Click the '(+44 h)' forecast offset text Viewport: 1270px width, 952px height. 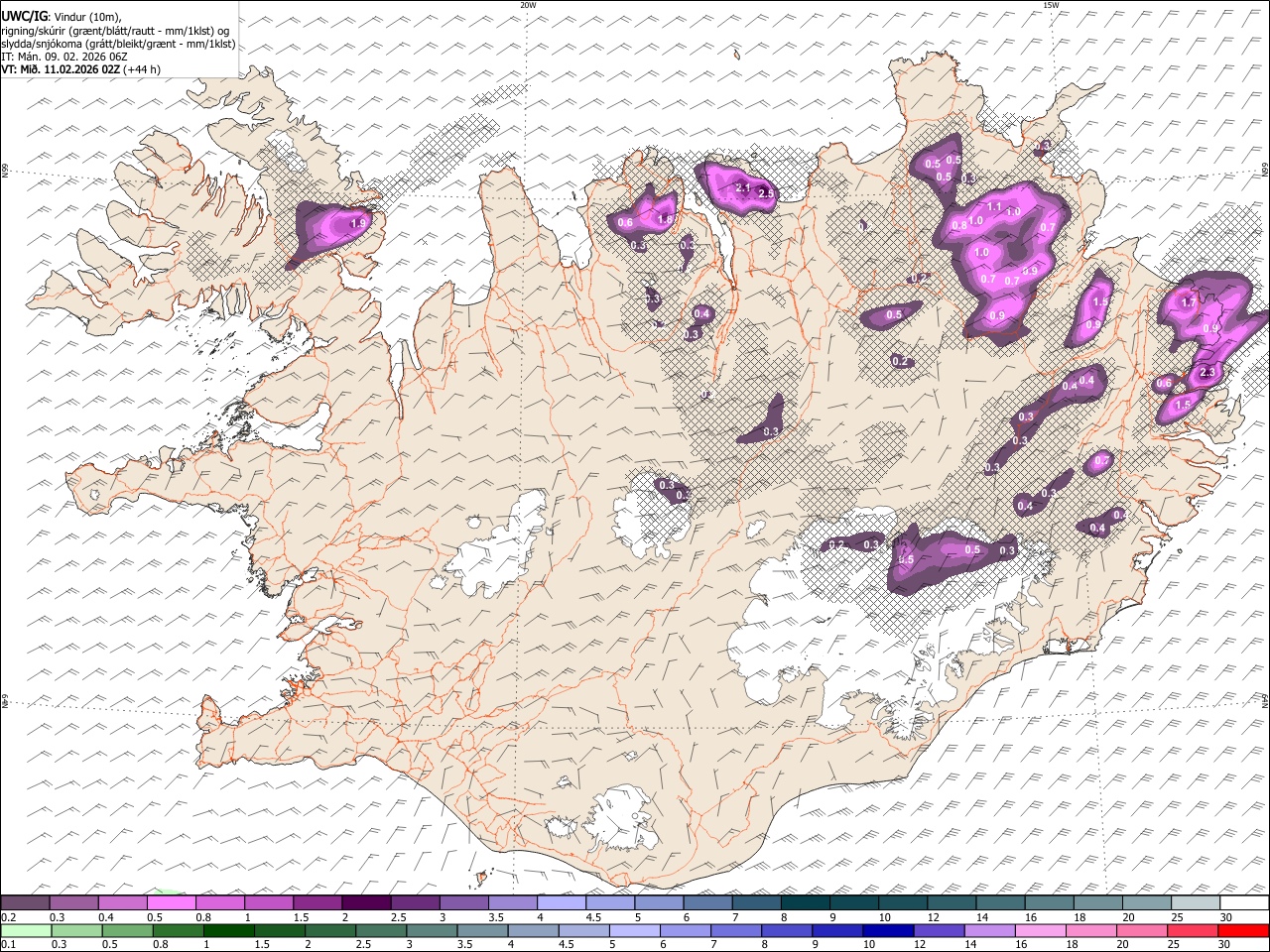pyautogui.click(x=142, y=69)
